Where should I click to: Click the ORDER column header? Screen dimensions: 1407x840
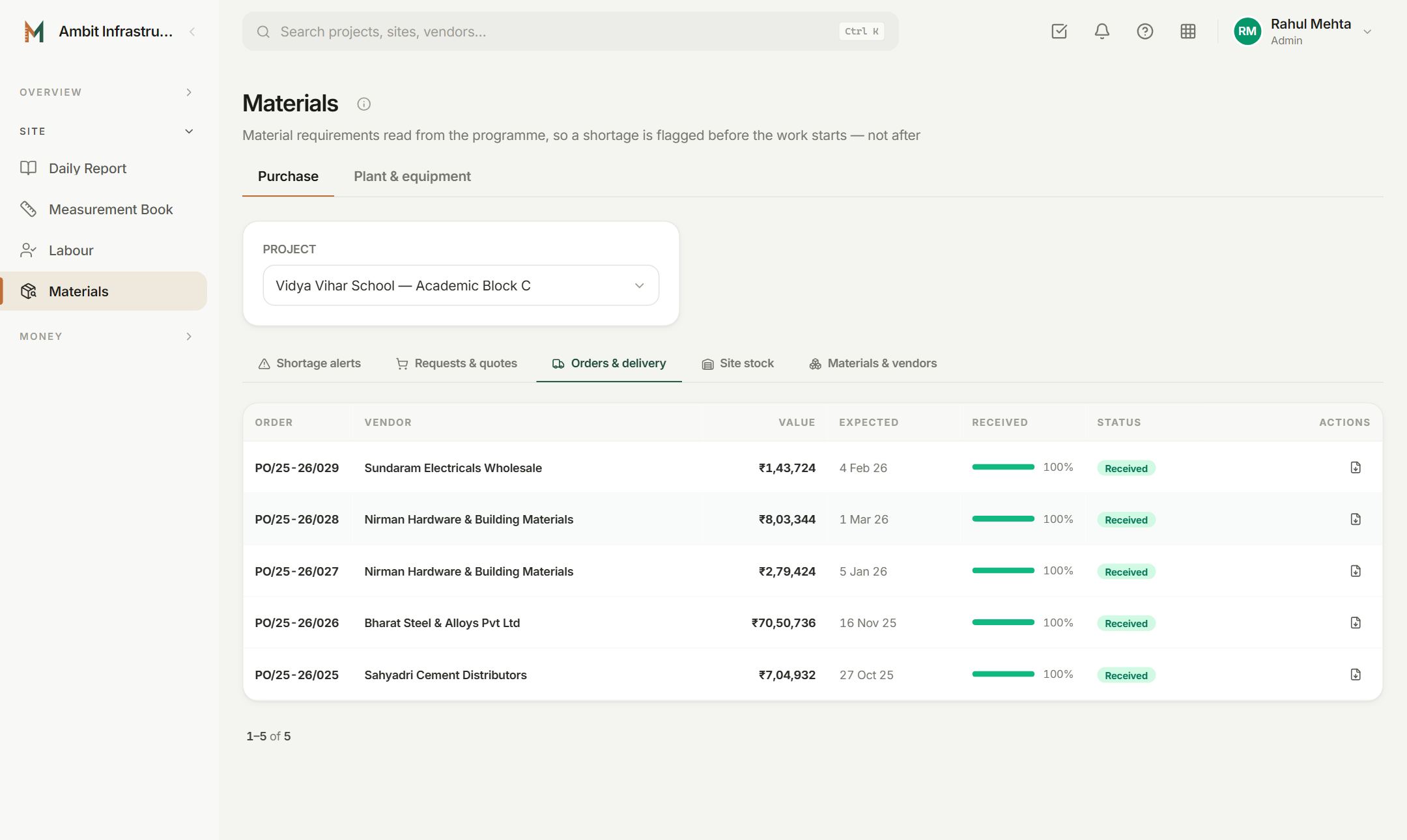point(274,422)
